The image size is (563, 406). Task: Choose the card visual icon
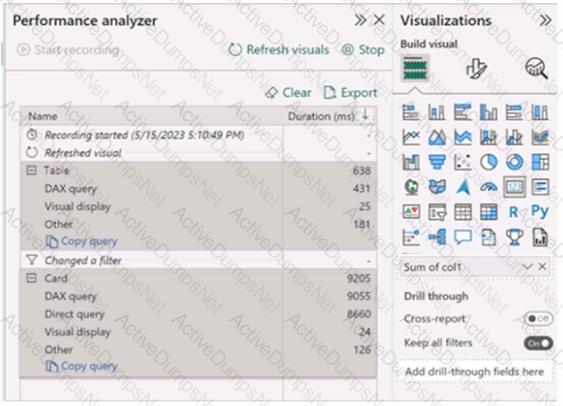pyautogui.click(x=515, y=187)
